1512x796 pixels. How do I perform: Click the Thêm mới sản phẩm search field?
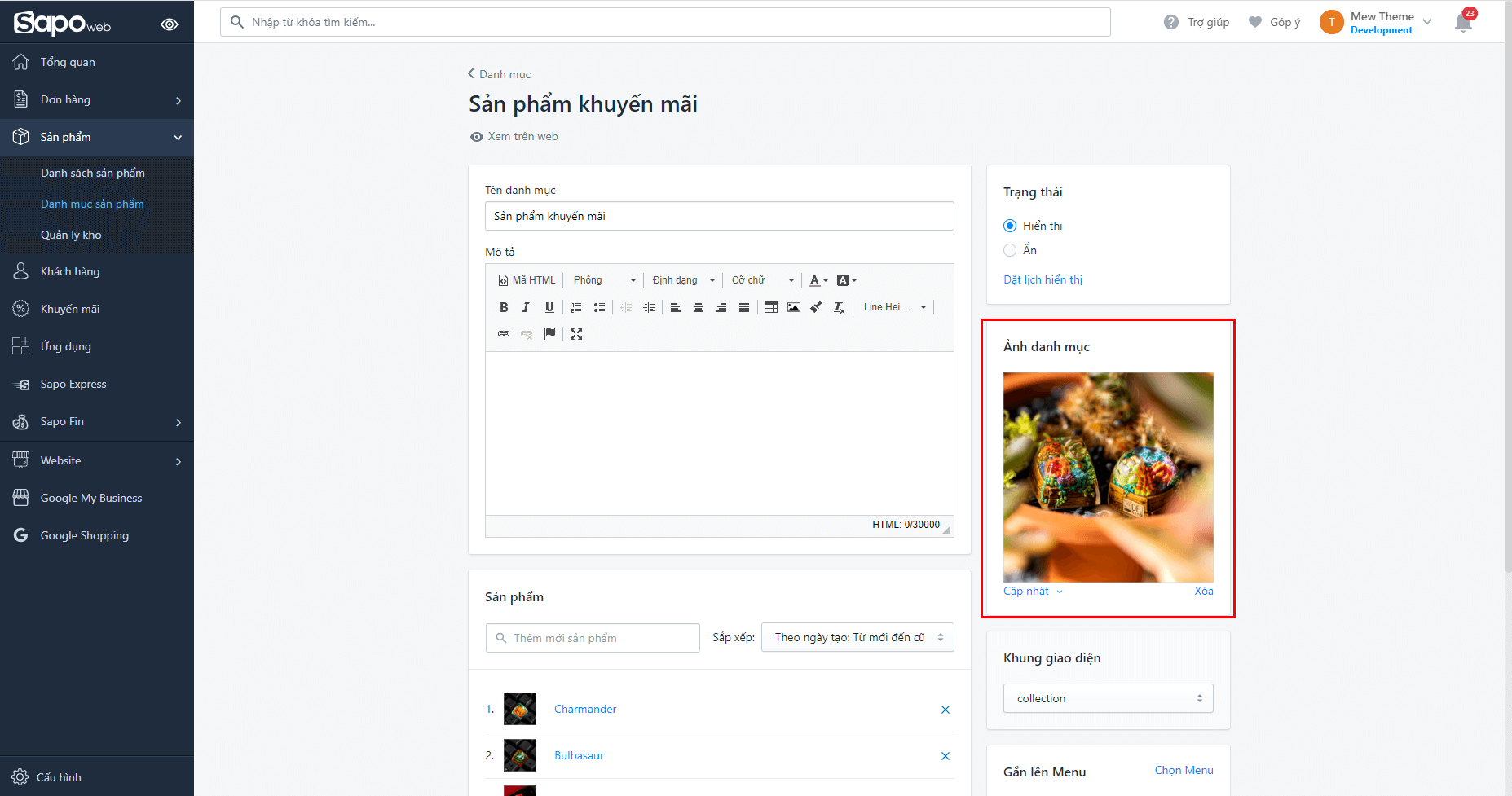tap(593, 638)
